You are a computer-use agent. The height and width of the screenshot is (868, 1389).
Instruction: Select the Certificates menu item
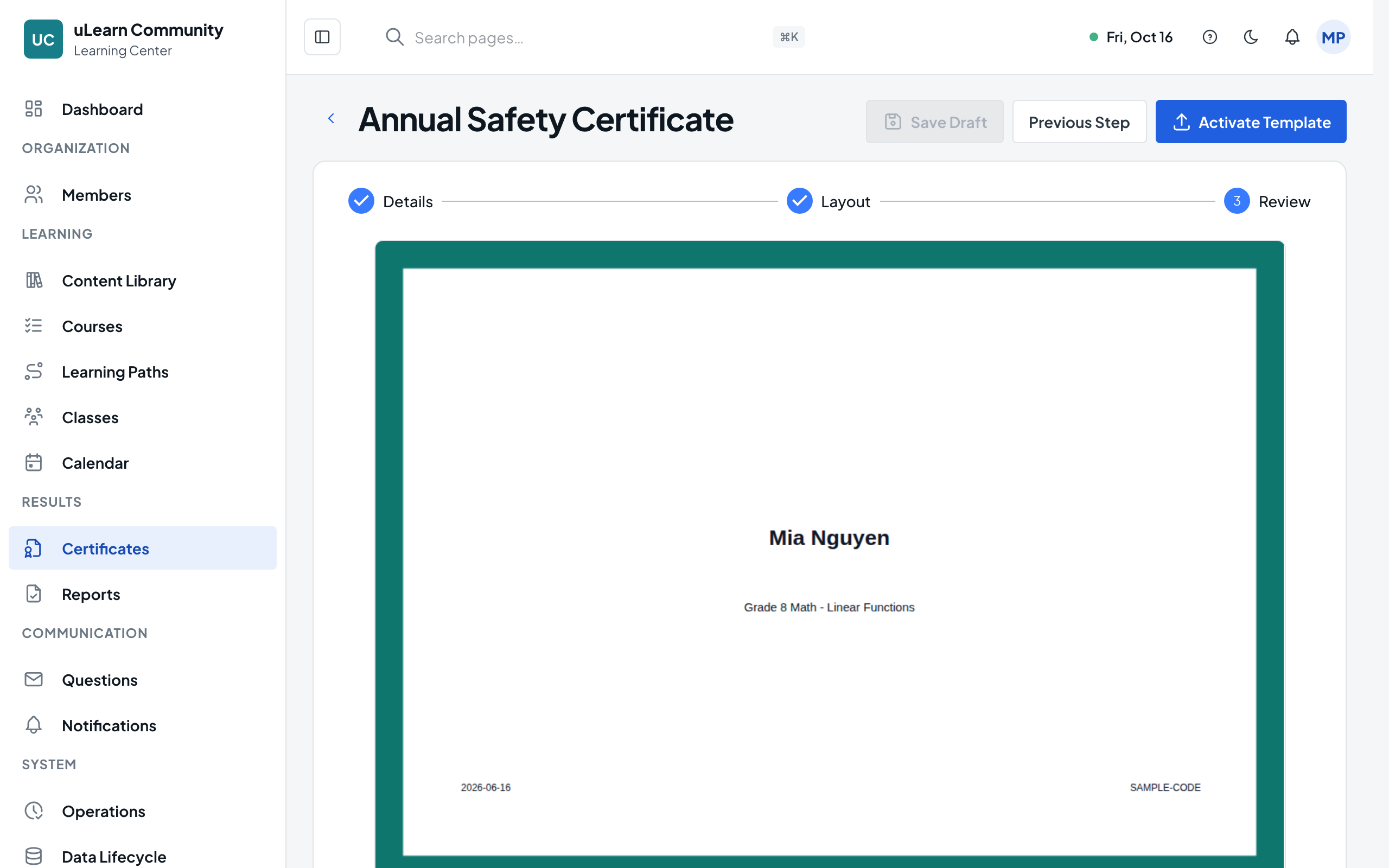click(142, 548)
